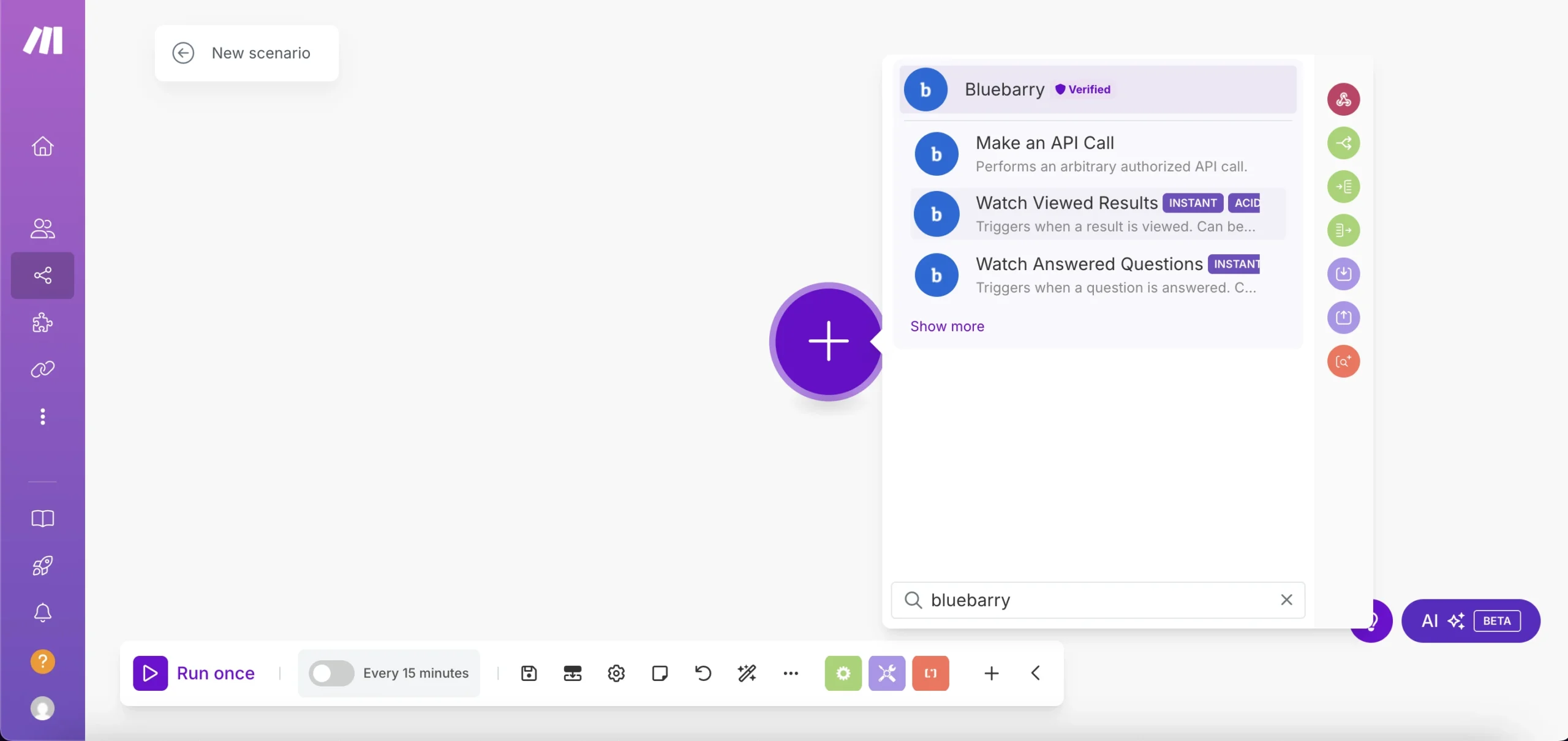This screenshot has height=741, width=1568.
Task: Add favorite with toolbar plus icon
Action: click(992, 674)
